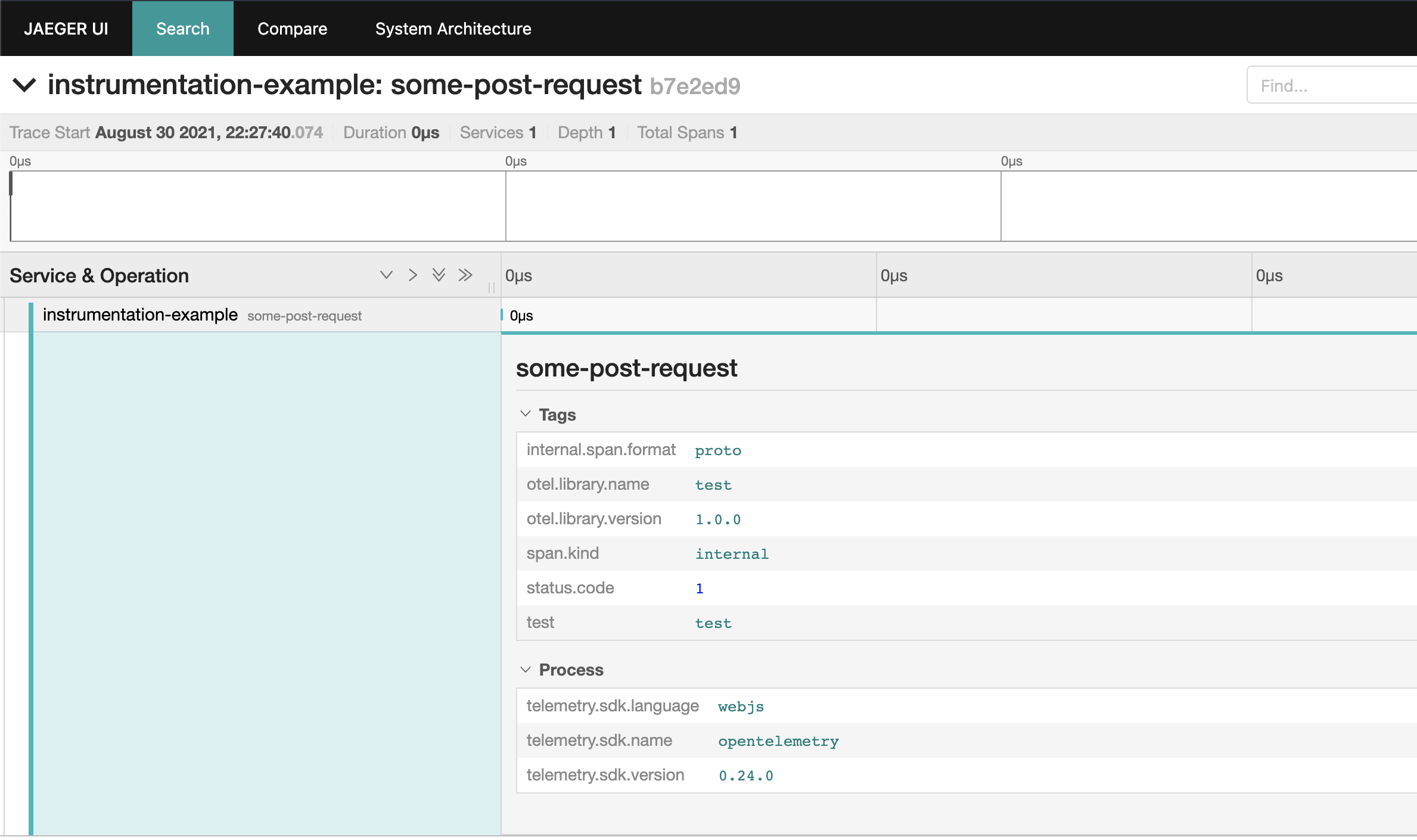Collapse the trace header via its chevron icon
This screenshot has width=1417, height=840.
click(25, 85)
